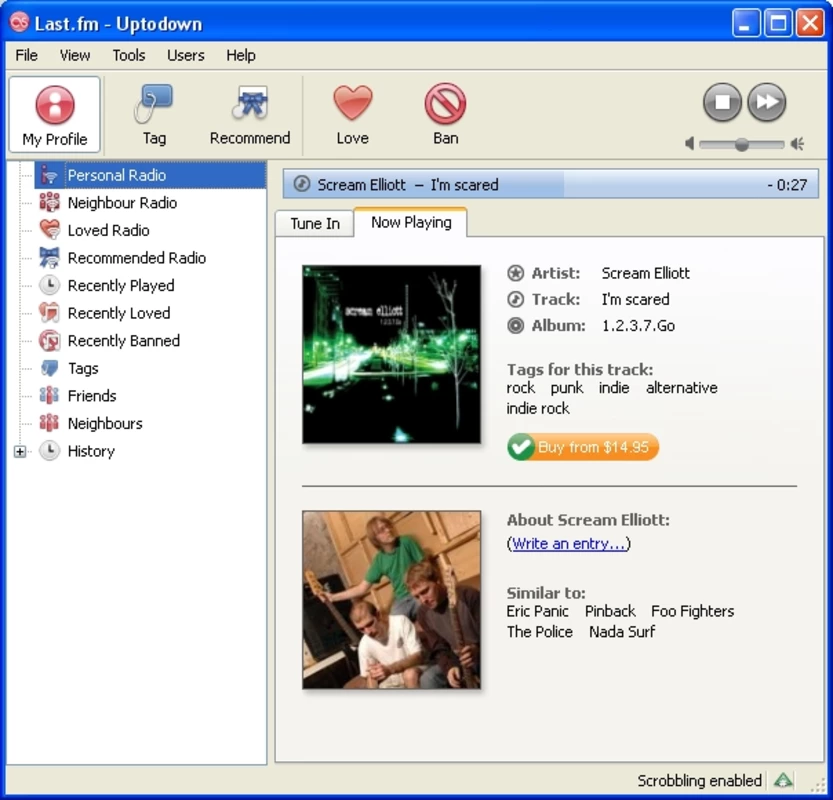Click the Recently Loved heart icon
The image size is (833, 800).
click(49, 313)
